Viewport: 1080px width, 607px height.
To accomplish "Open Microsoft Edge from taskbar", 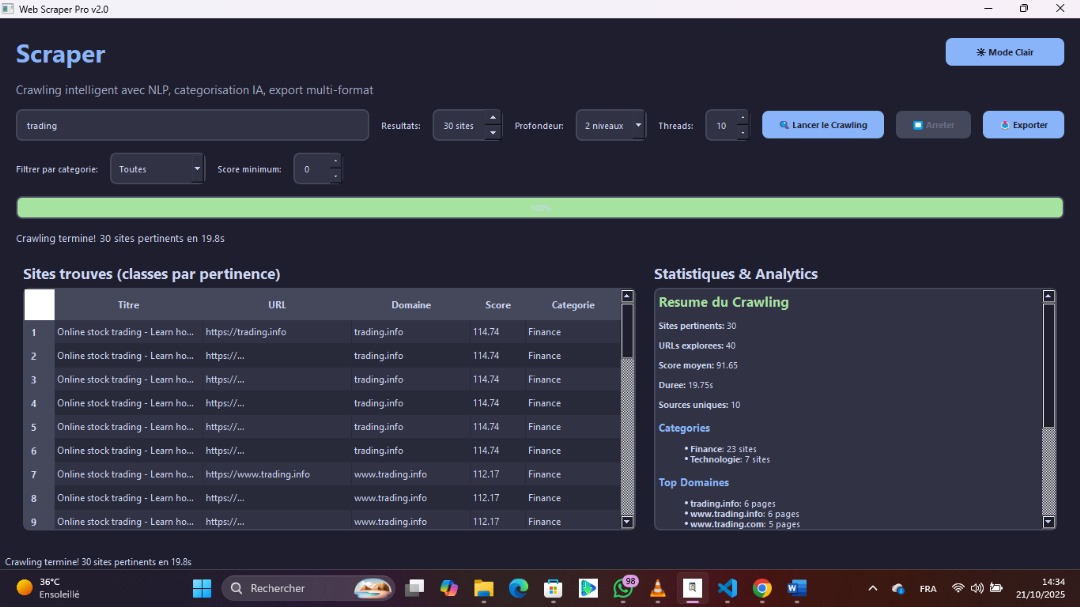I will tap(518, 588).
